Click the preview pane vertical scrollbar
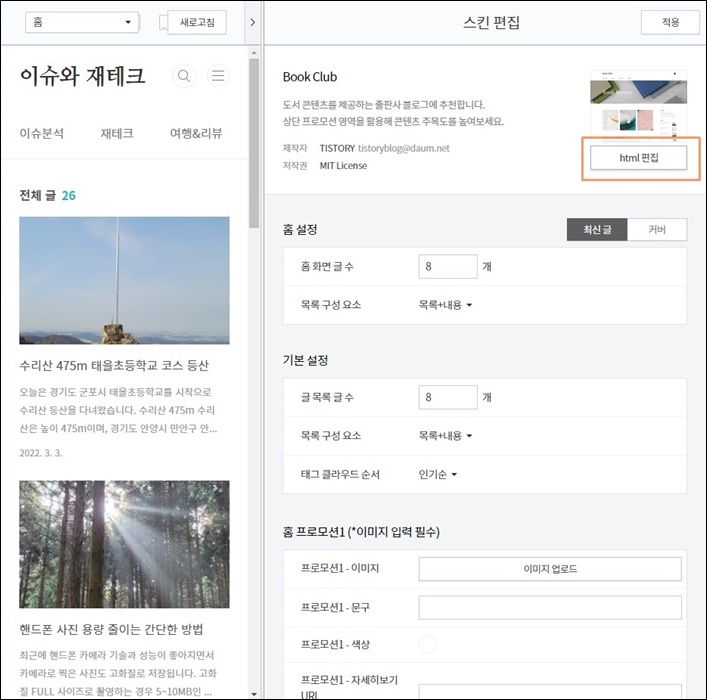This screenshot has width=707, height=700. point(254,143)
